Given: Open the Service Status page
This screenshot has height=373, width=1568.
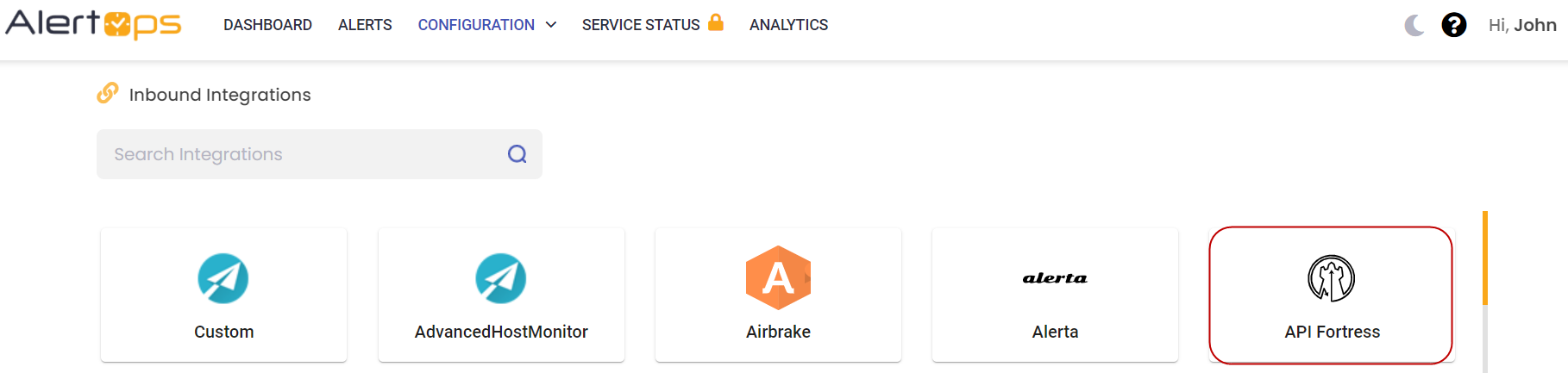Looking at the screenshot, I should pyautogui.click(x=641, y=25).
